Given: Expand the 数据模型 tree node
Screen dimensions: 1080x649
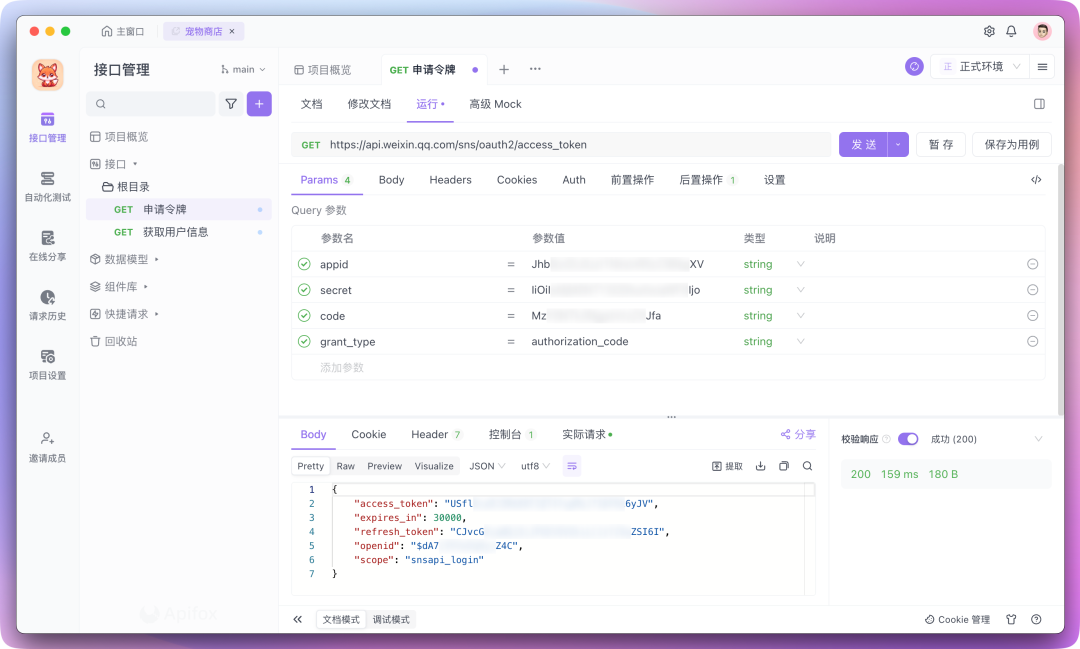Looking at the screenshot, I should 157,259.
